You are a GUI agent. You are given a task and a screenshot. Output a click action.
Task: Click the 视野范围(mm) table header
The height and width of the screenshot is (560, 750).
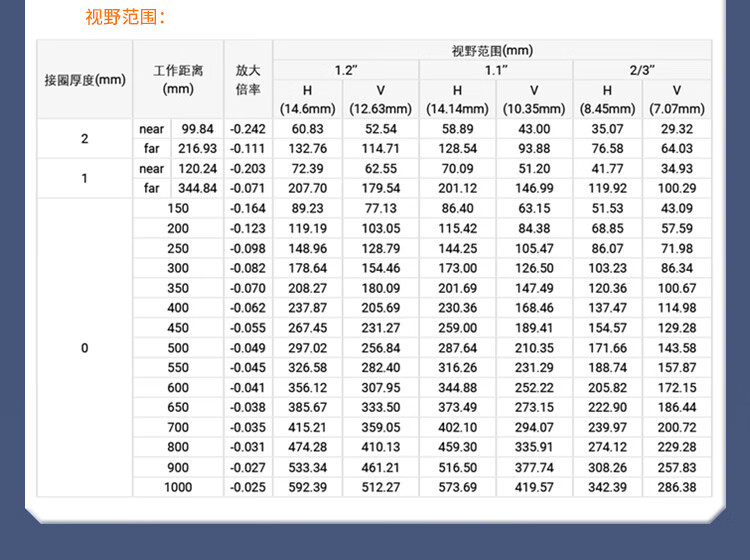(x=492, y=50)
